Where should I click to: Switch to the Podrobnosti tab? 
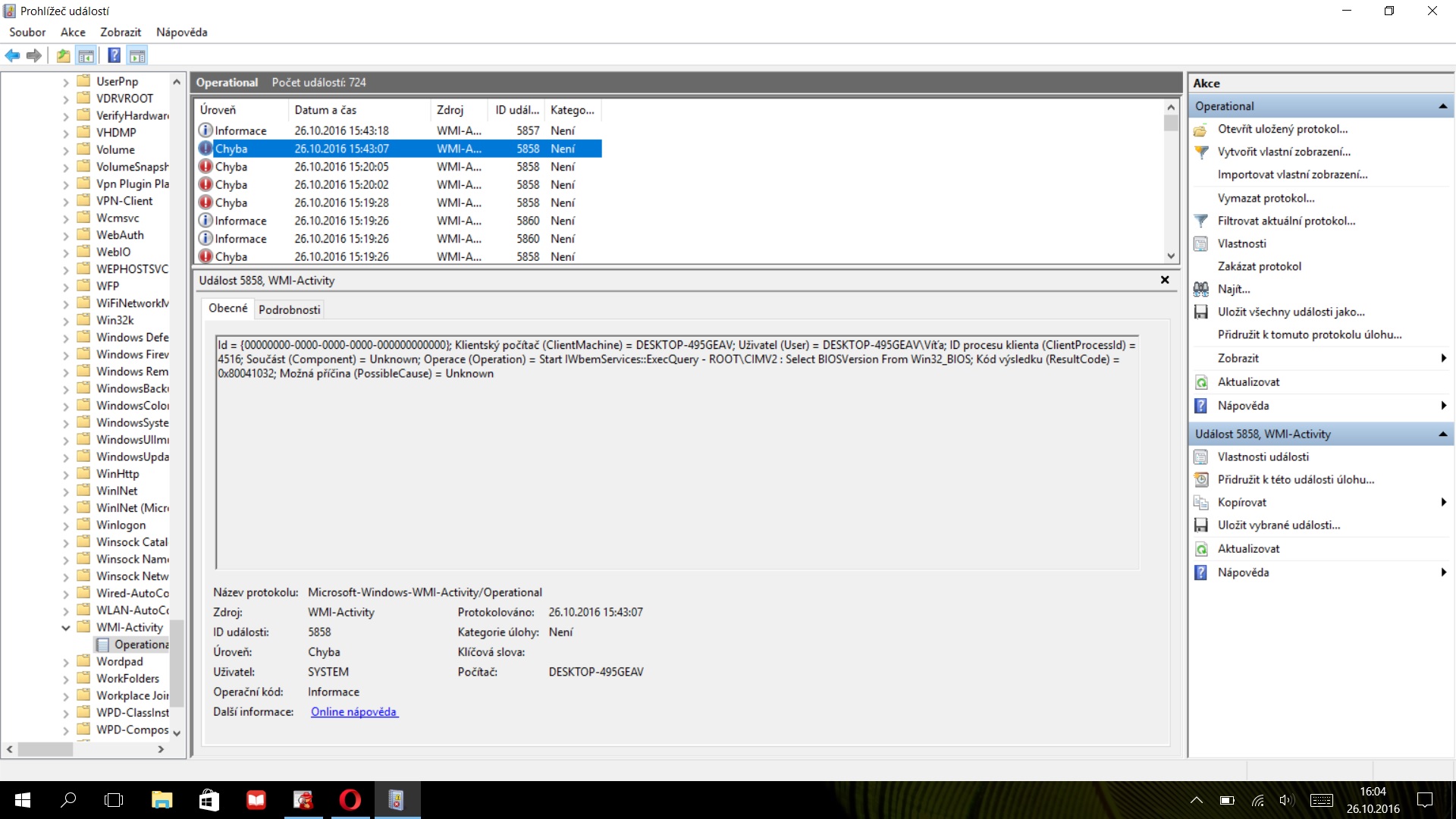coord(289,309)
